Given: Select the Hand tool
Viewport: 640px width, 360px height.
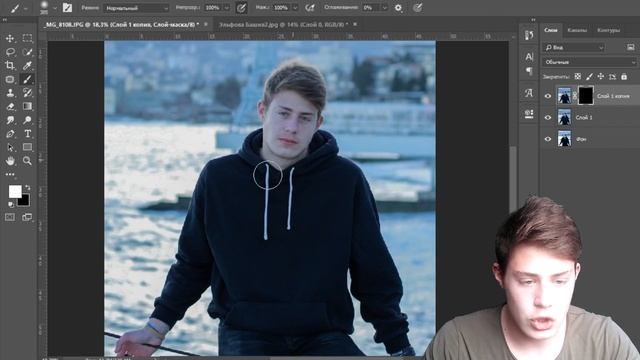Looking at the screenshot, I should point(10,161).
